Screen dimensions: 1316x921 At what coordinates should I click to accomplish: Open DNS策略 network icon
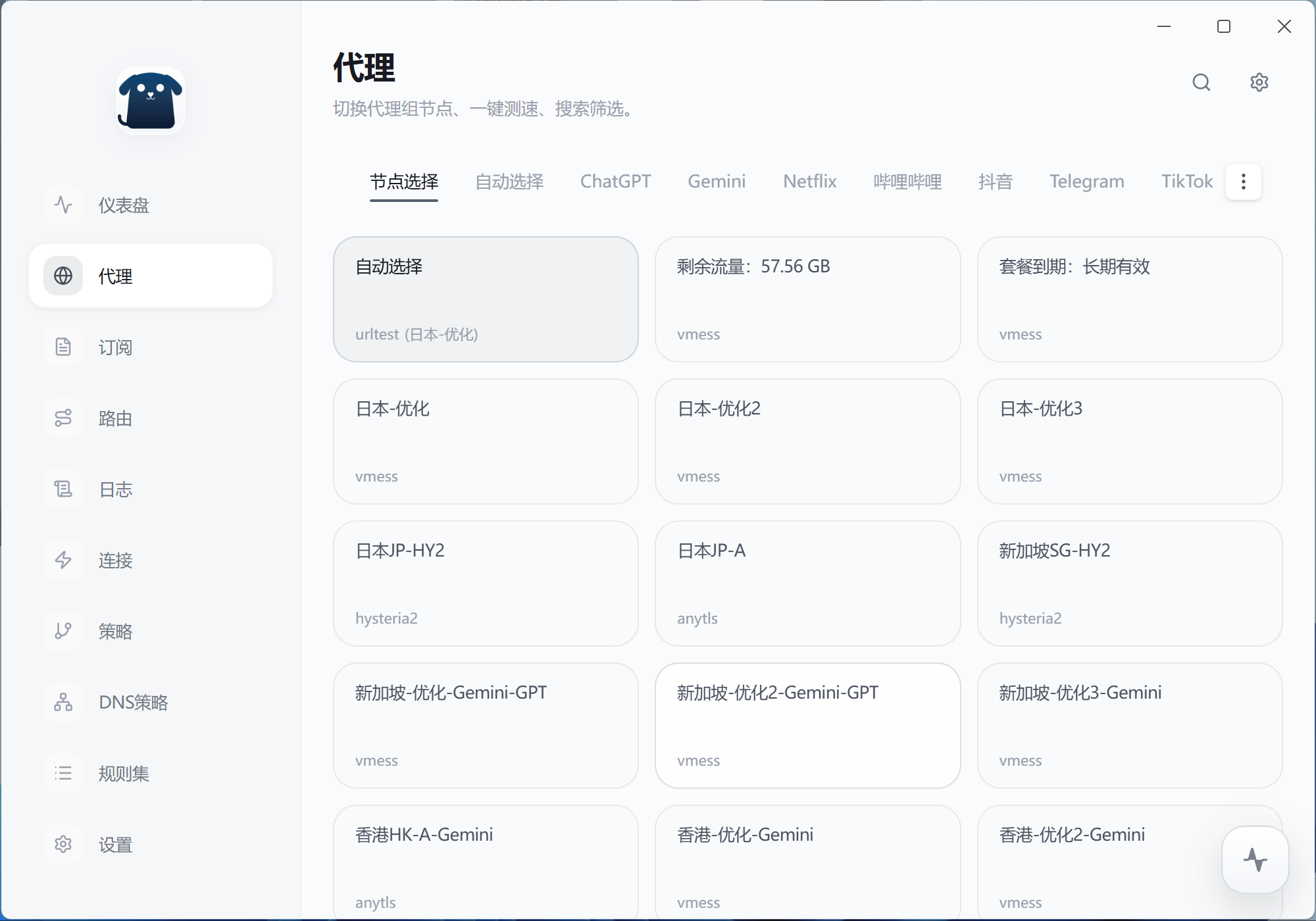pyautogui.click(x=63, y=702)
